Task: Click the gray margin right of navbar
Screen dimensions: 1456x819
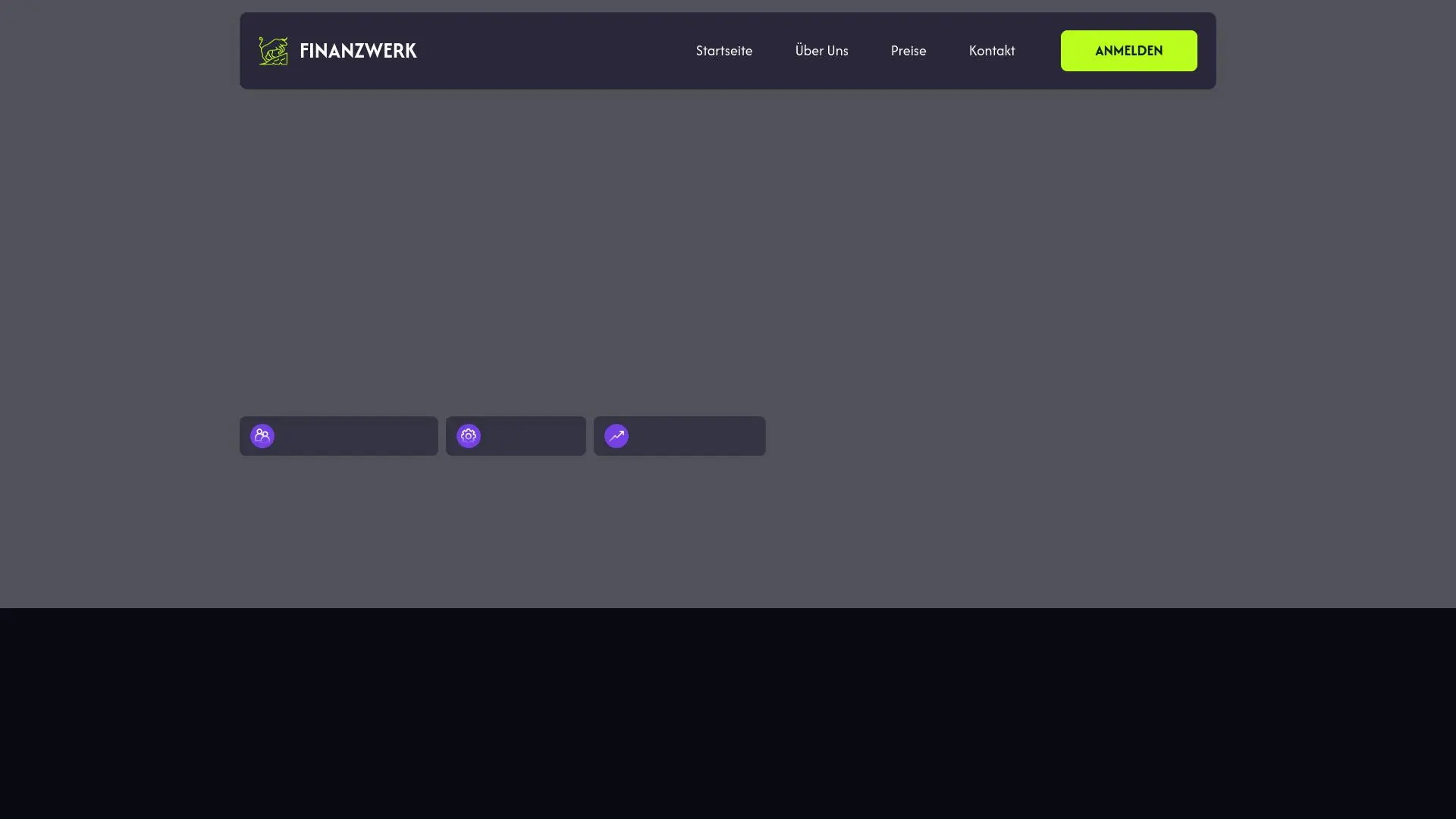Action: click(1335, 51)
